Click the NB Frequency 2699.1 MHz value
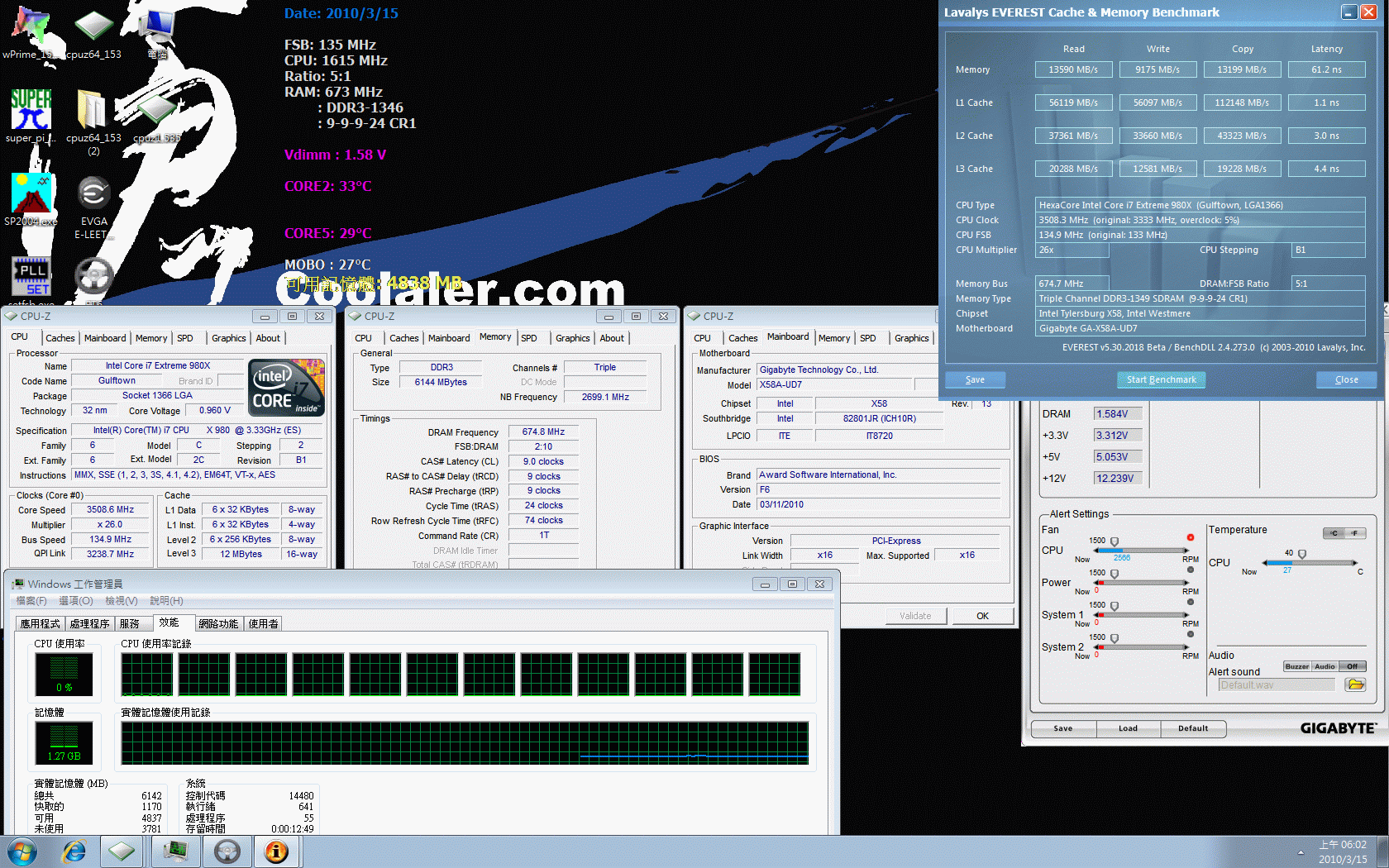This screenshot has height=868, width=1389. click(x=605, y=397)
